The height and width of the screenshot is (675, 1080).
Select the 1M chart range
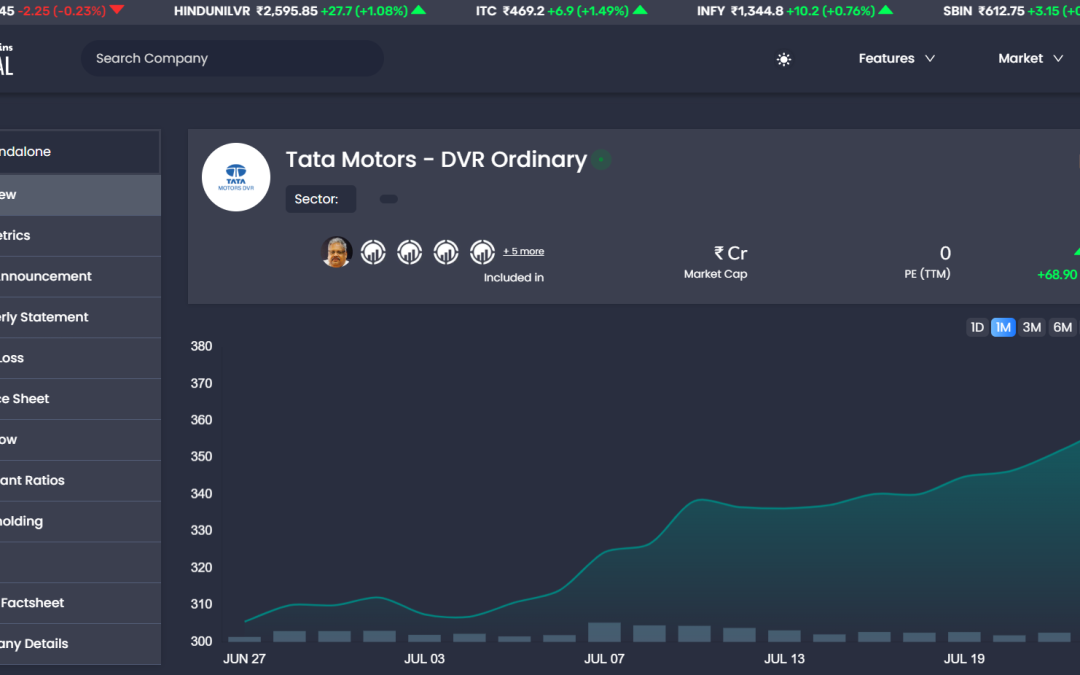(x=1003, y=327)
